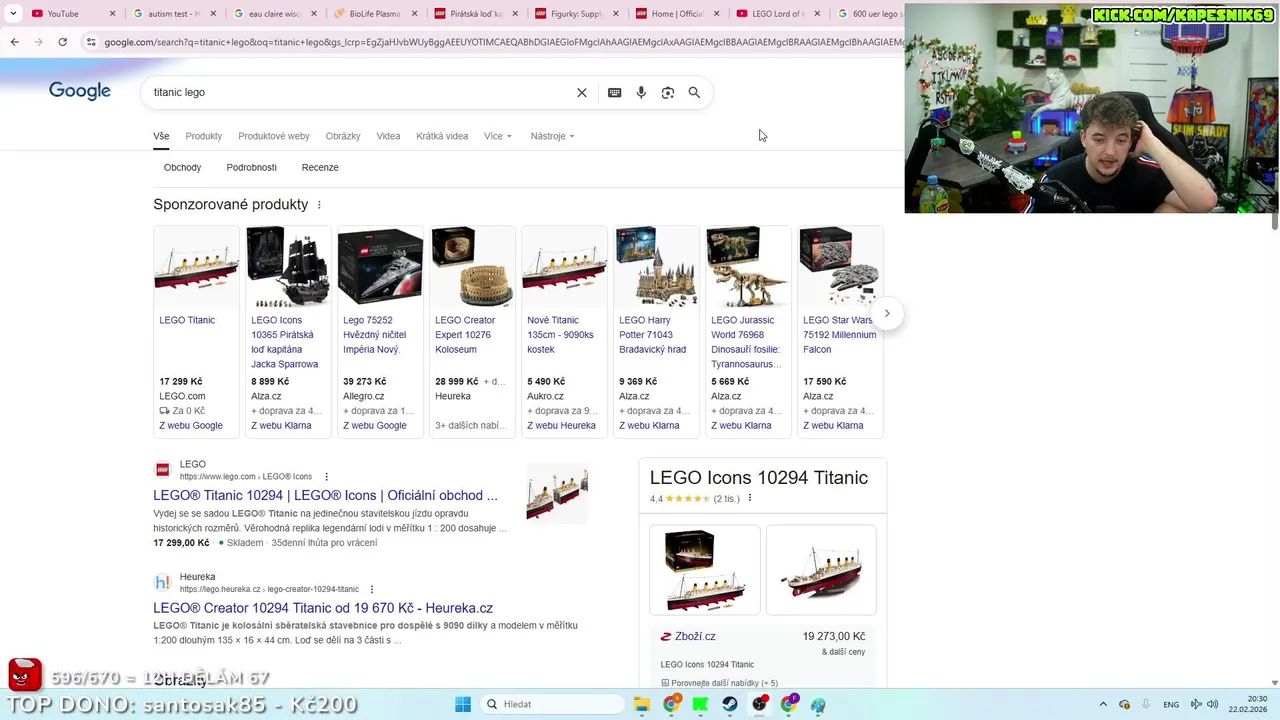The height and width of the screenshot is (720, 1280).
Task: Click the Podrobnosti chip
Action: 251,167
